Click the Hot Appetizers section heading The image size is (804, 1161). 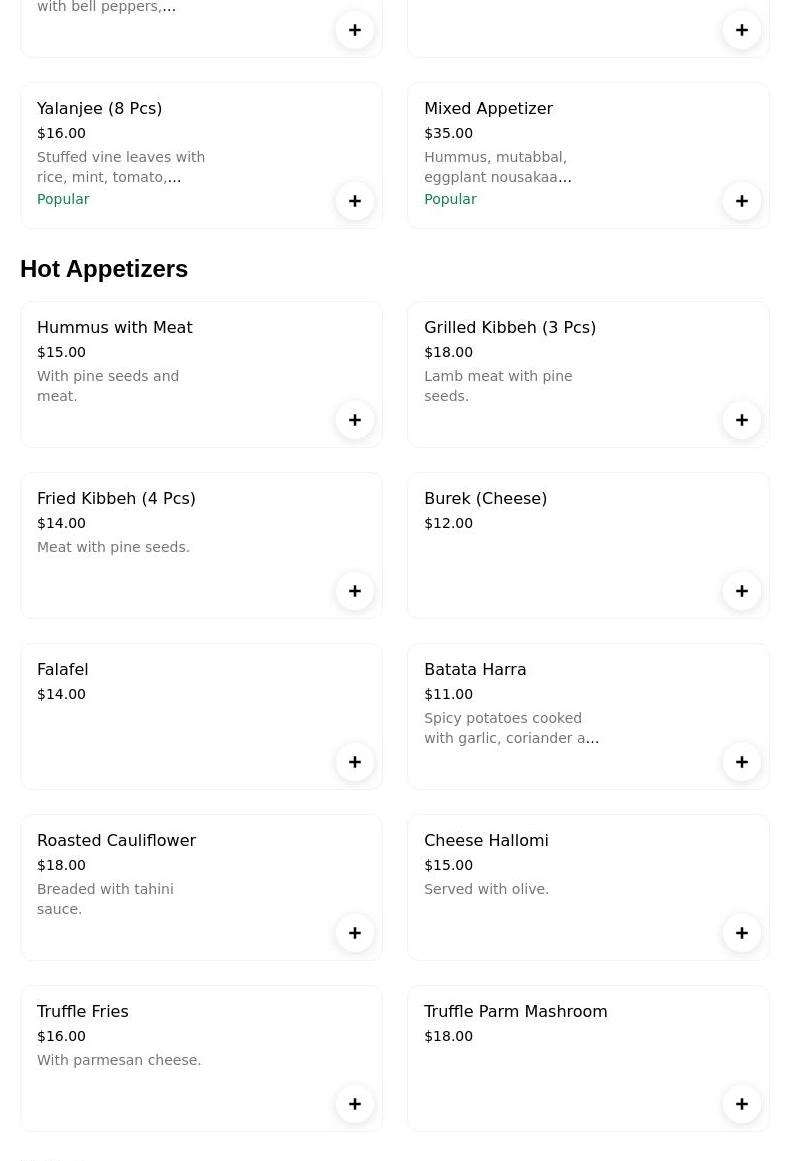click(x=104, y=269)
